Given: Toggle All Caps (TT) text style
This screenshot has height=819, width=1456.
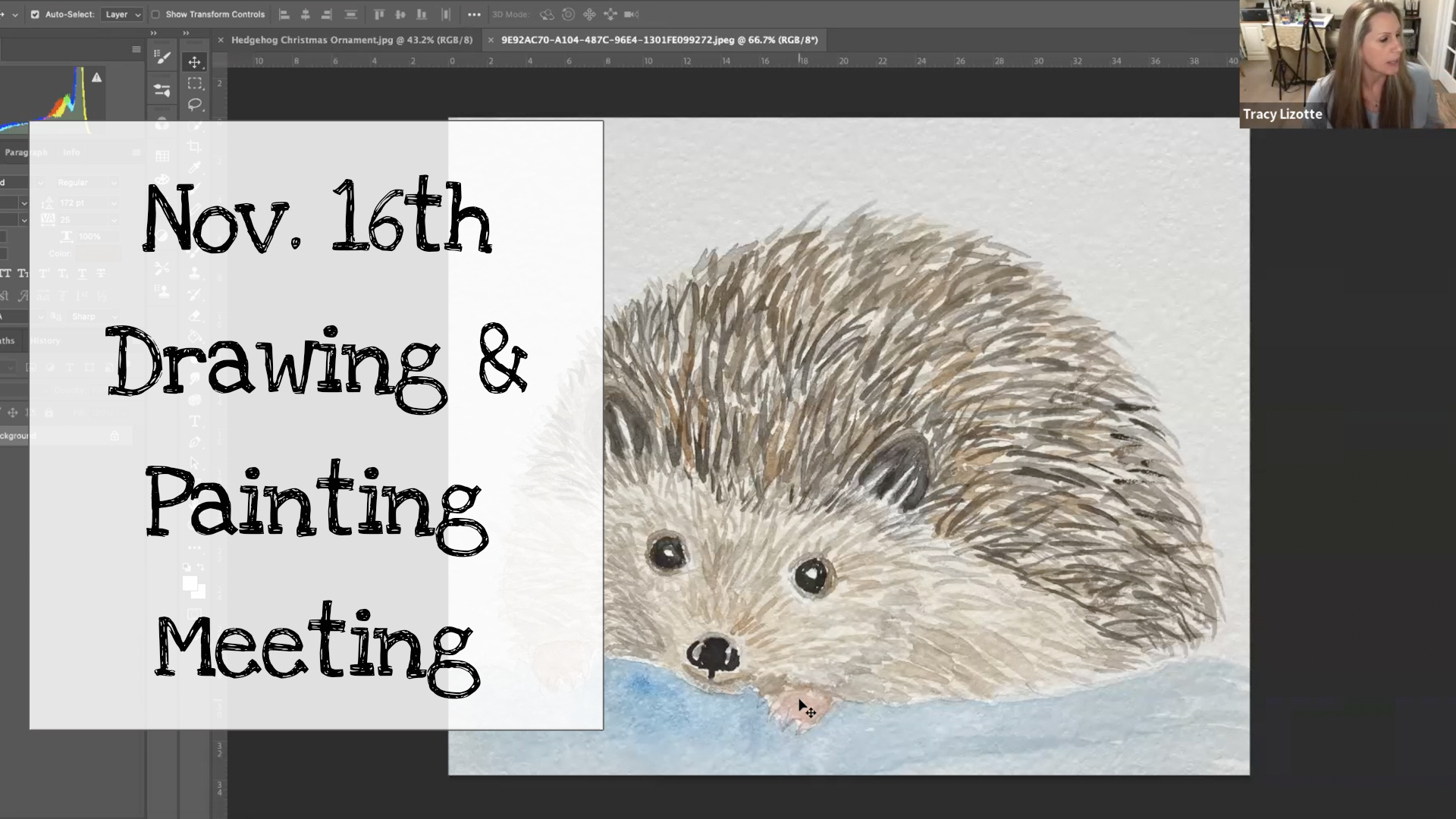Looking at the screenshot, I should pyautogui.click(x=5, y=274).
